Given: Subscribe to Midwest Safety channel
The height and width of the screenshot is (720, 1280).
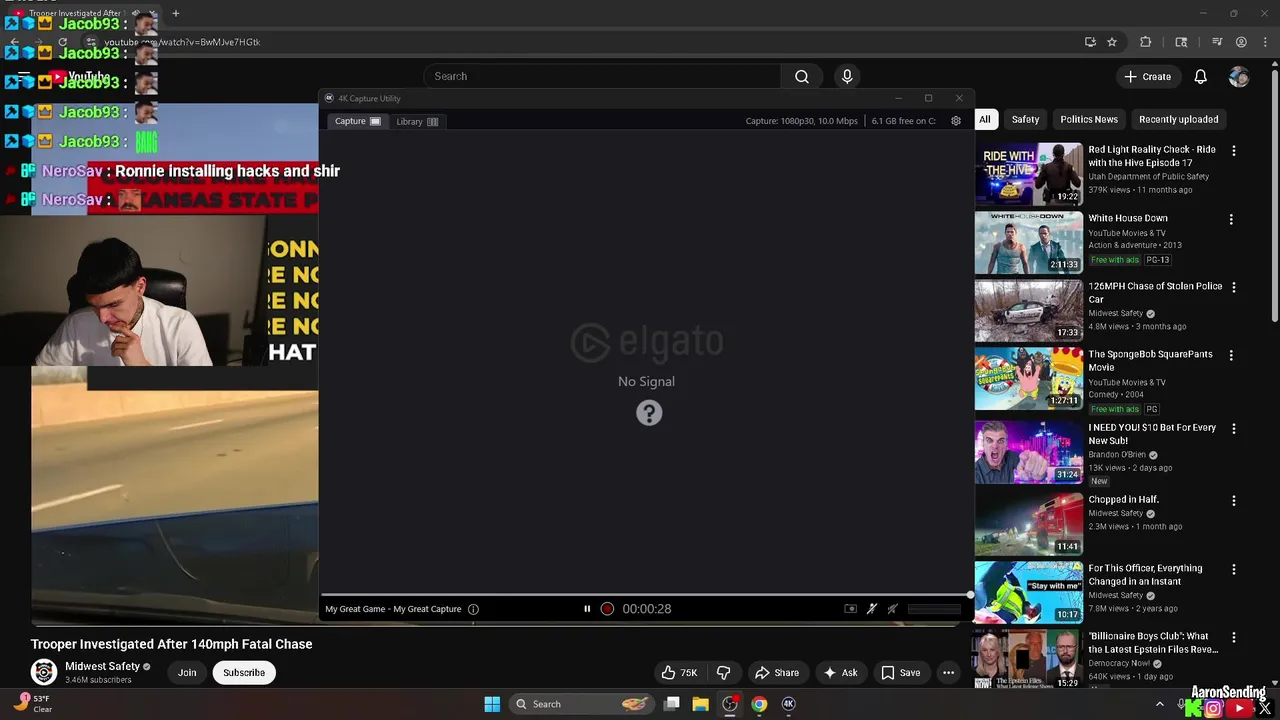Looking at the screenshot, I should tap(244, 673).
